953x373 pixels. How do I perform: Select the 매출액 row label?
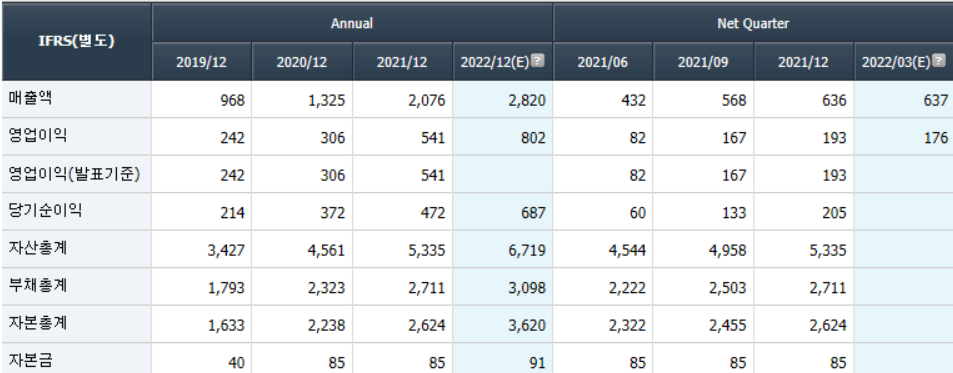[x=30, y=99]
